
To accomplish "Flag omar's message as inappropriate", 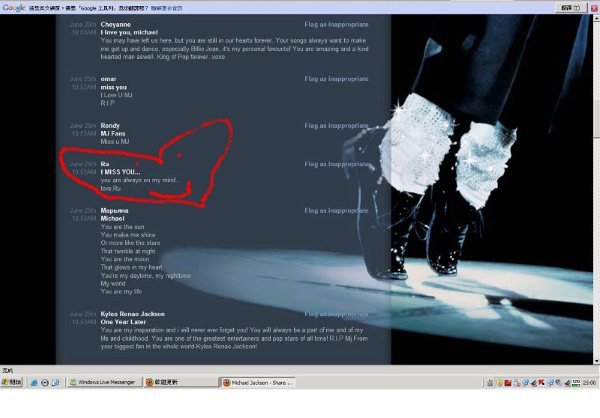I will [336, 79].
